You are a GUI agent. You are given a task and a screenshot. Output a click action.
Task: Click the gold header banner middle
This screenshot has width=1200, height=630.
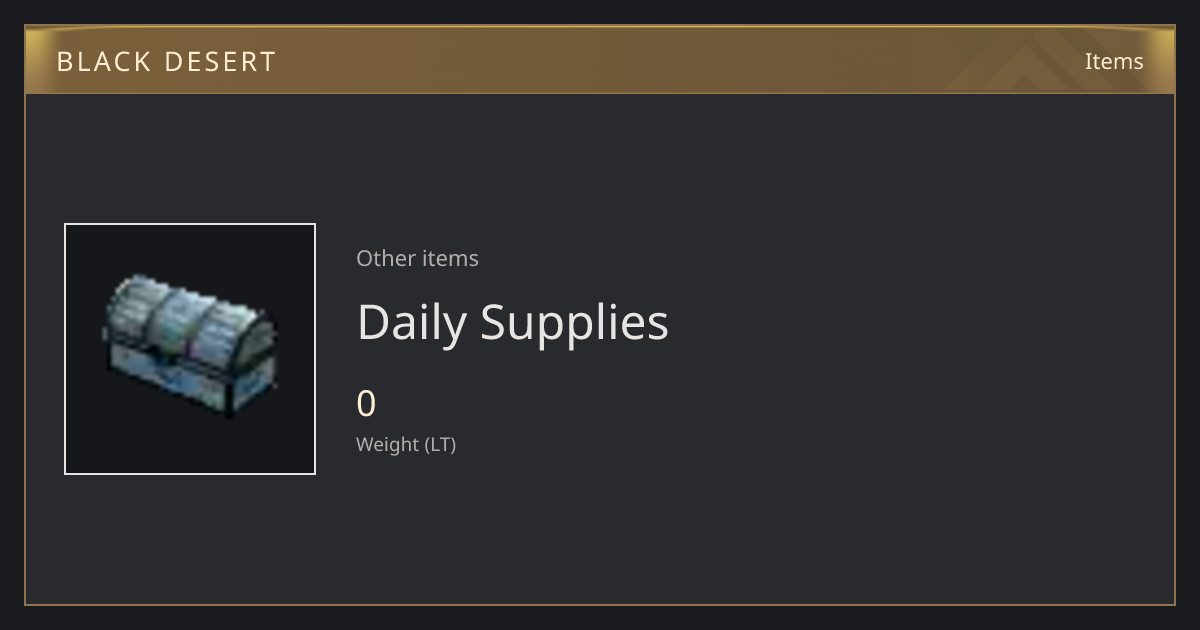(600, 61)
